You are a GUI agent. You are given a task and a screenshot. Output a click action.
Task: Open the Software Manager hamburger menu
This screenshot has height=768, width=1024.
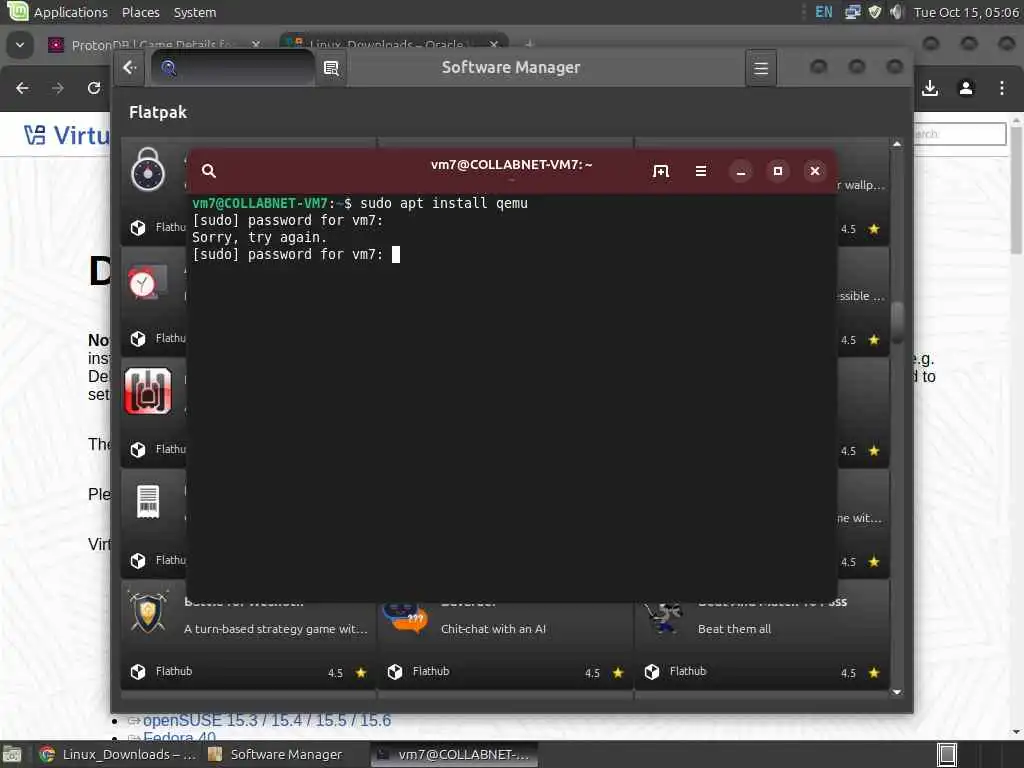point(761,68)
